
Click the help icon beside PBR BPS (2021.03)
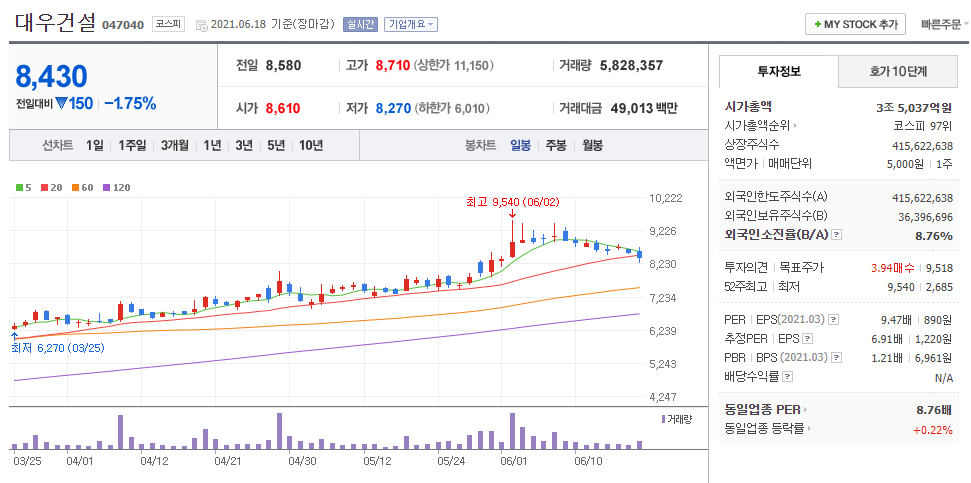point(837,357)
